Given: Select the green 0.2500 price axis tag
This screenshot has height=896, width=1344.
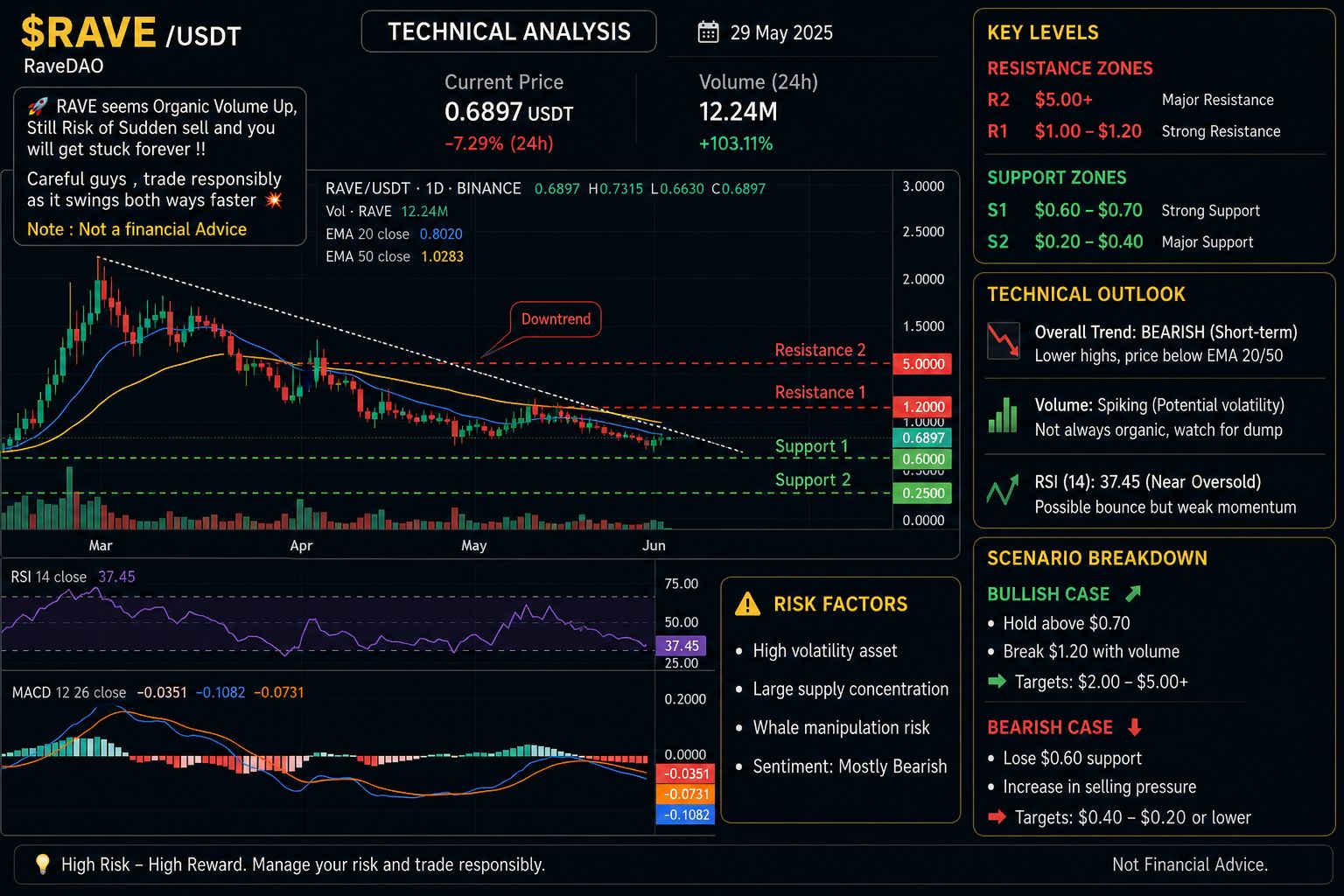Looking at the screenshot, I should pos(922,493).
